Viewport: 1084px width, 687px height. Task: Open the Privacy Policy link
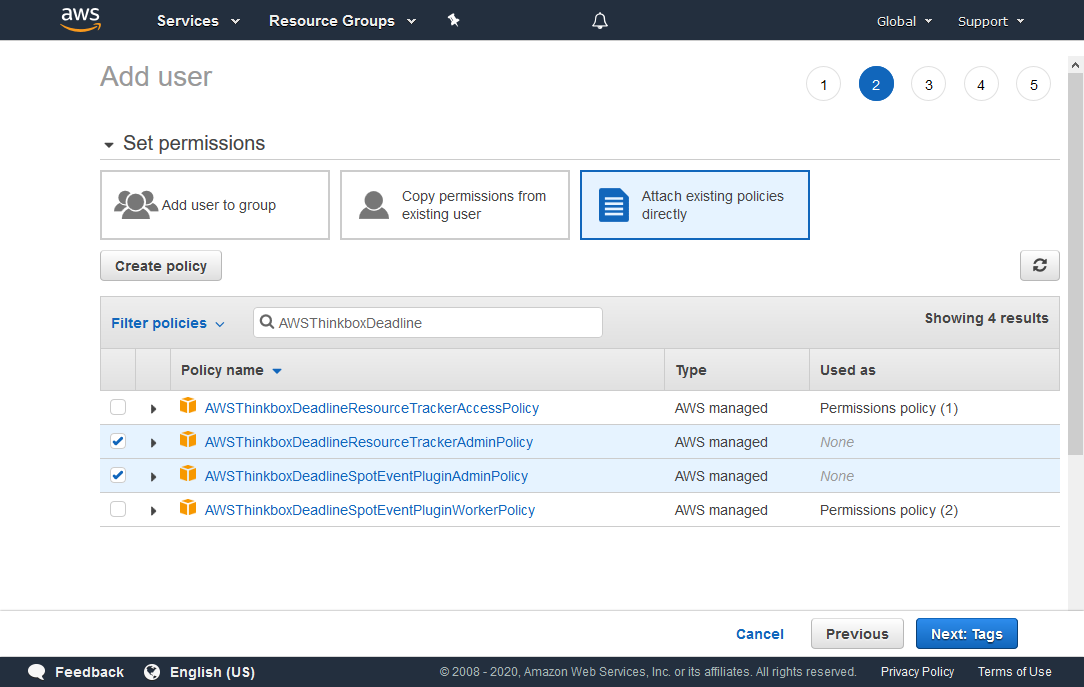pos(917,672)
